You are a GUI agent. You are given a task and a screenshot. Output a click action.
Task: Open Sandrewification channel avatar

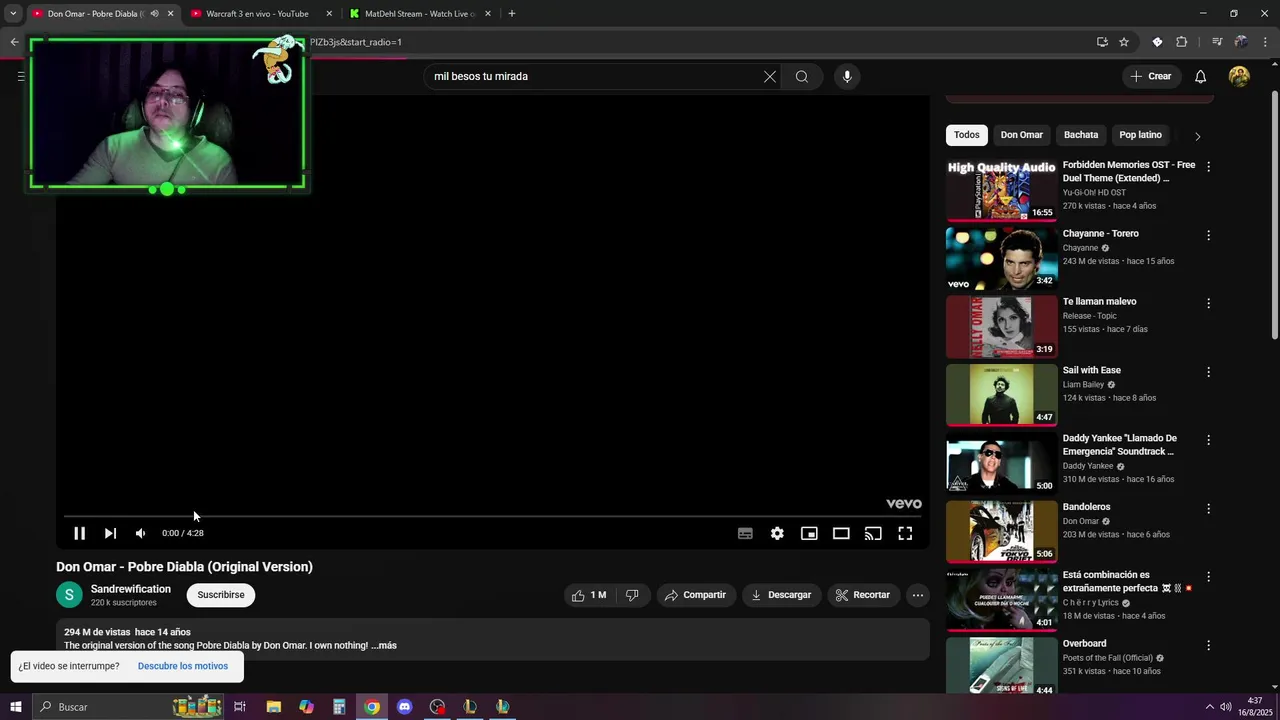click(69, 595)
